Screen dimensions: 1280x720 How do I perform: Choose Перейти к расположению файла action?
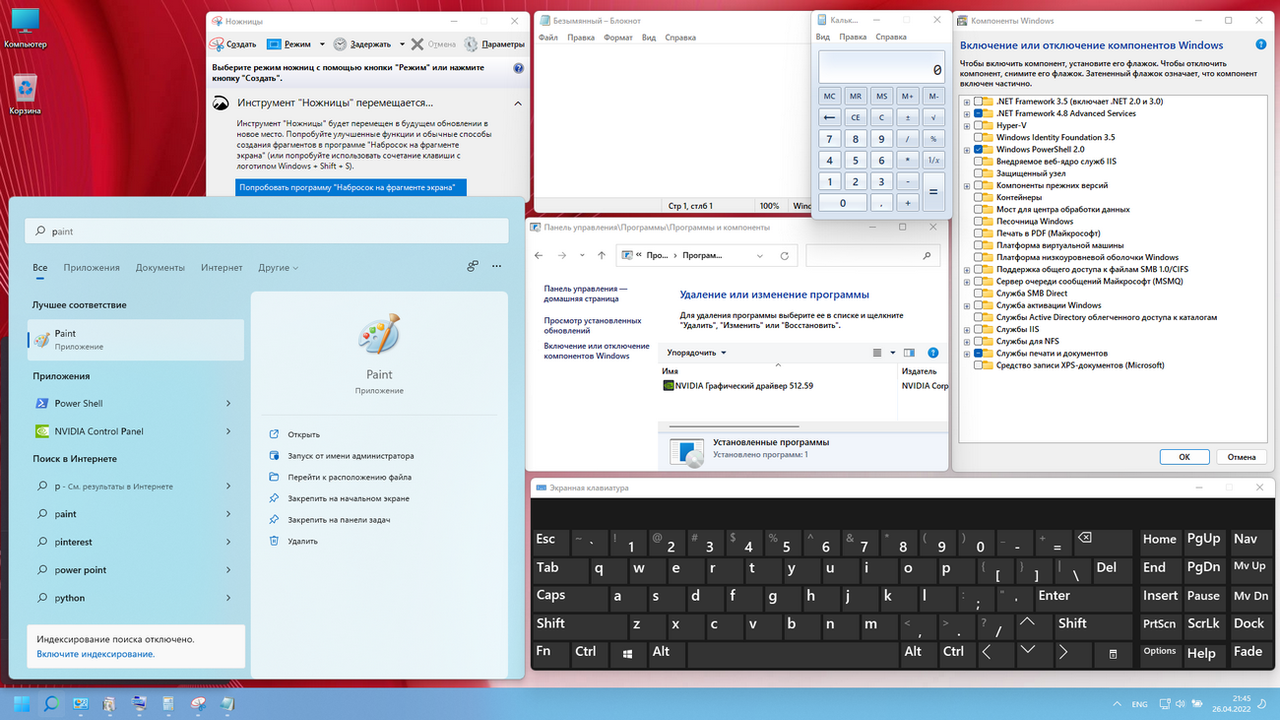click(340, 477)
